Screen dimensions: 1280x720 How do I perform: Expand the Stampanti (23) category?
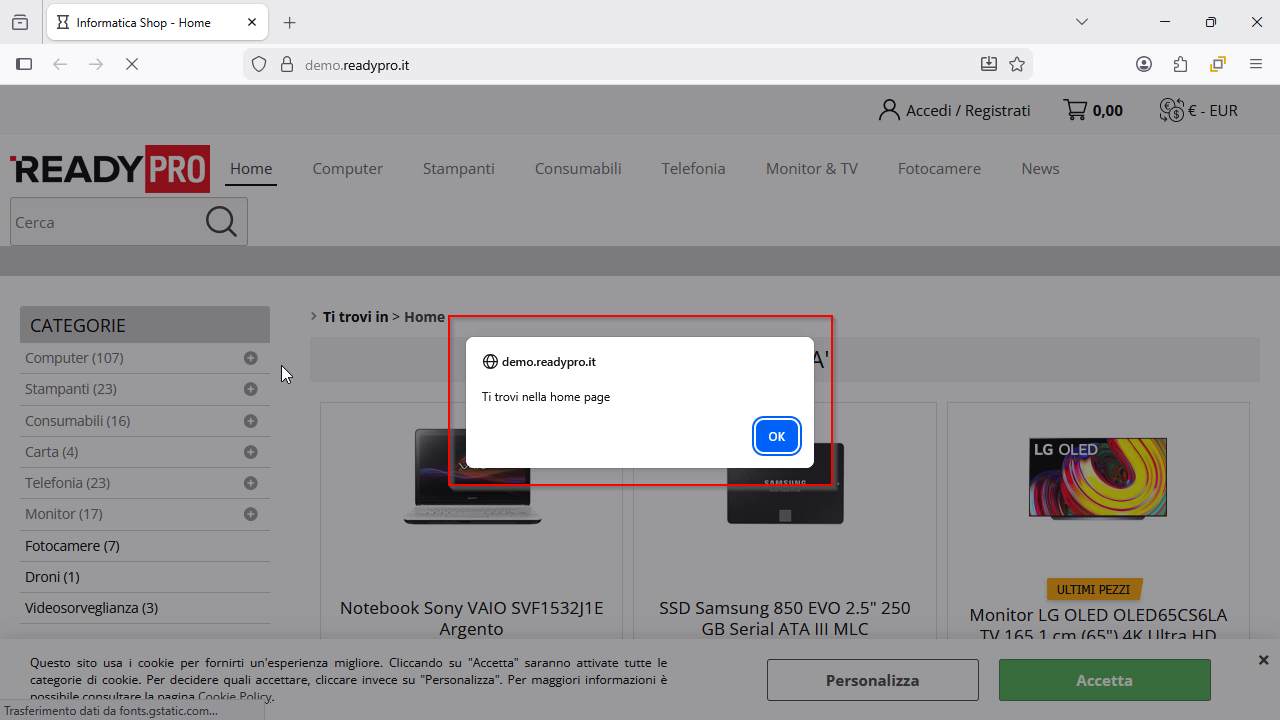[250, 389]
